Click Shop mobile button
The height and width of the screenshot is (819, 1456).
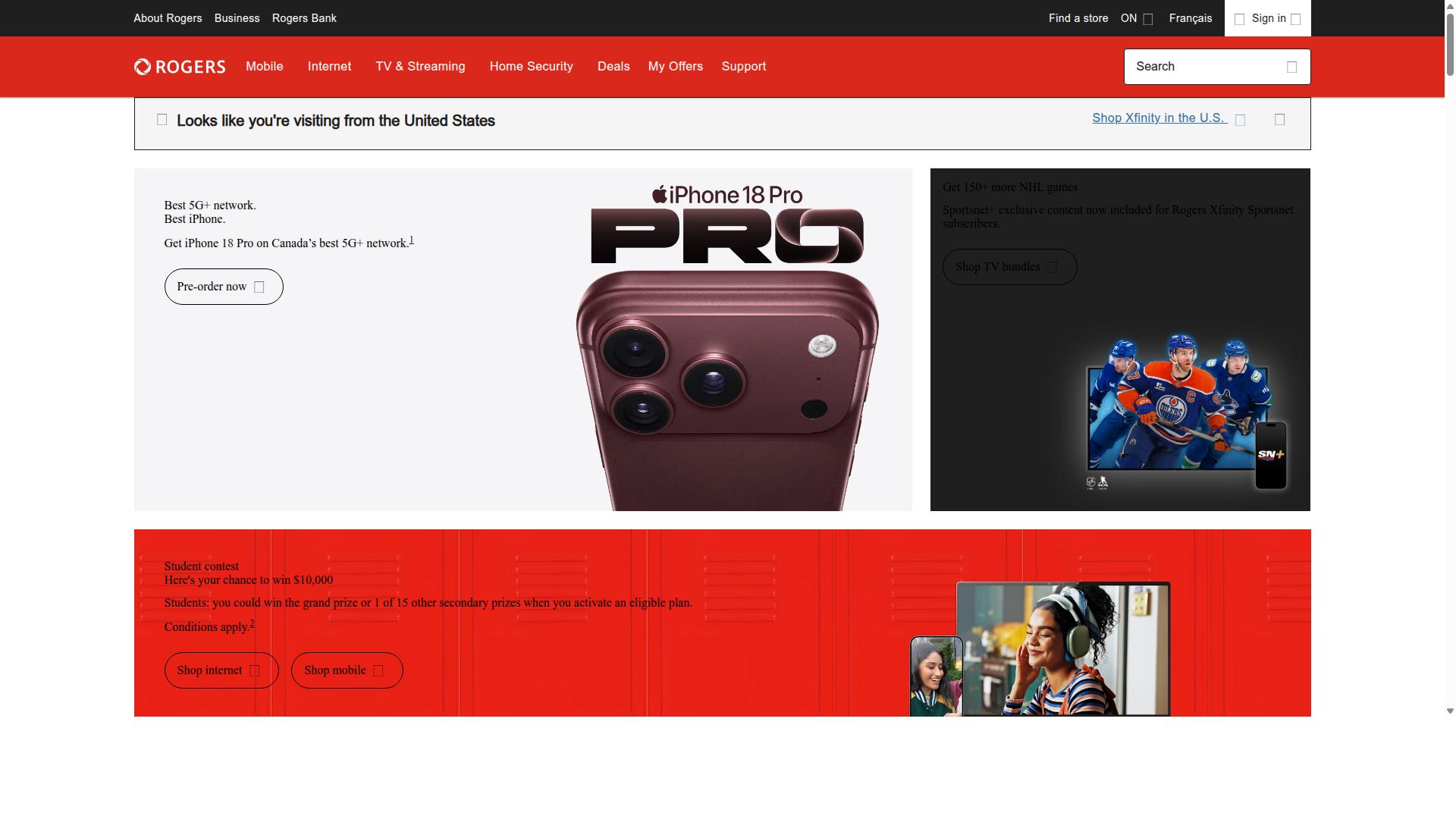coord(347,670)
